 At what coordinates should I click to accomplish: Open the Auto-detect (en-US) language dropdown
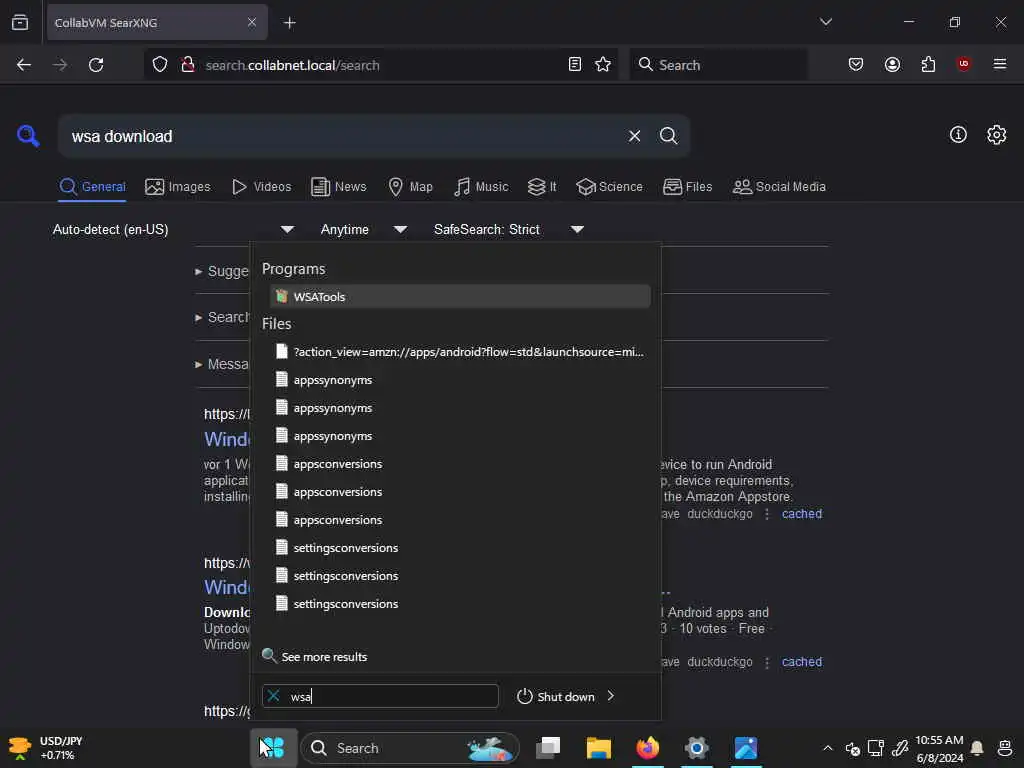pyautogui.click(x=174, y=229)
